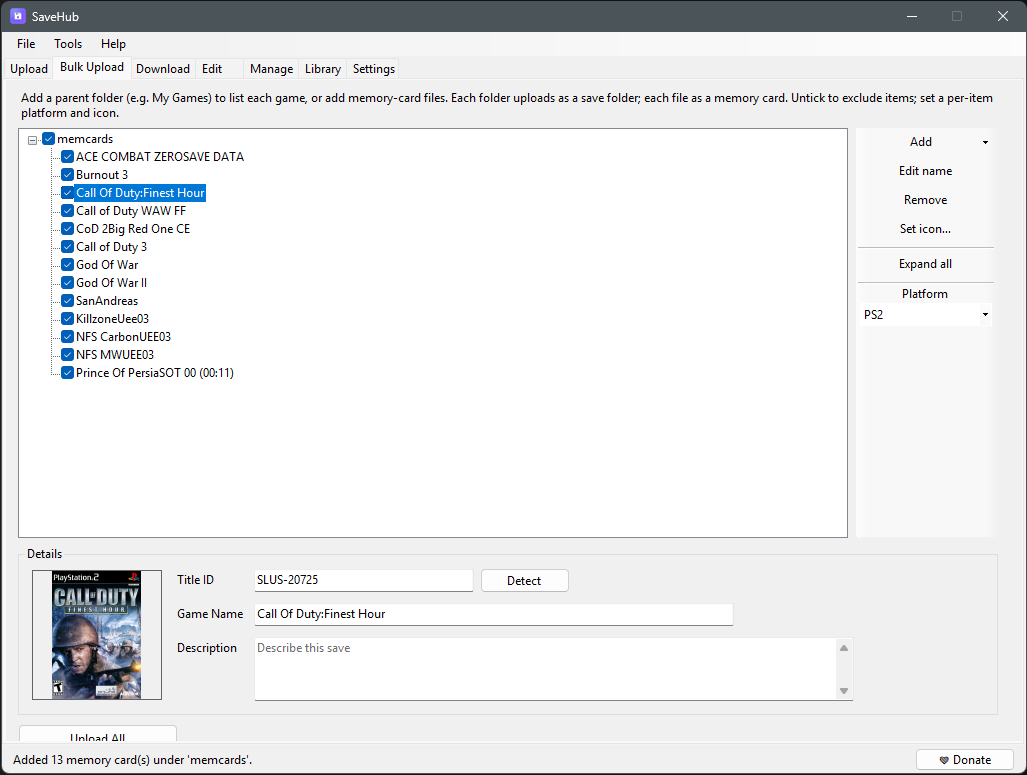The width and height of the screenshot is (1027, 775).
Task: Click the Edit name button
Action: (x=925, y=171)
